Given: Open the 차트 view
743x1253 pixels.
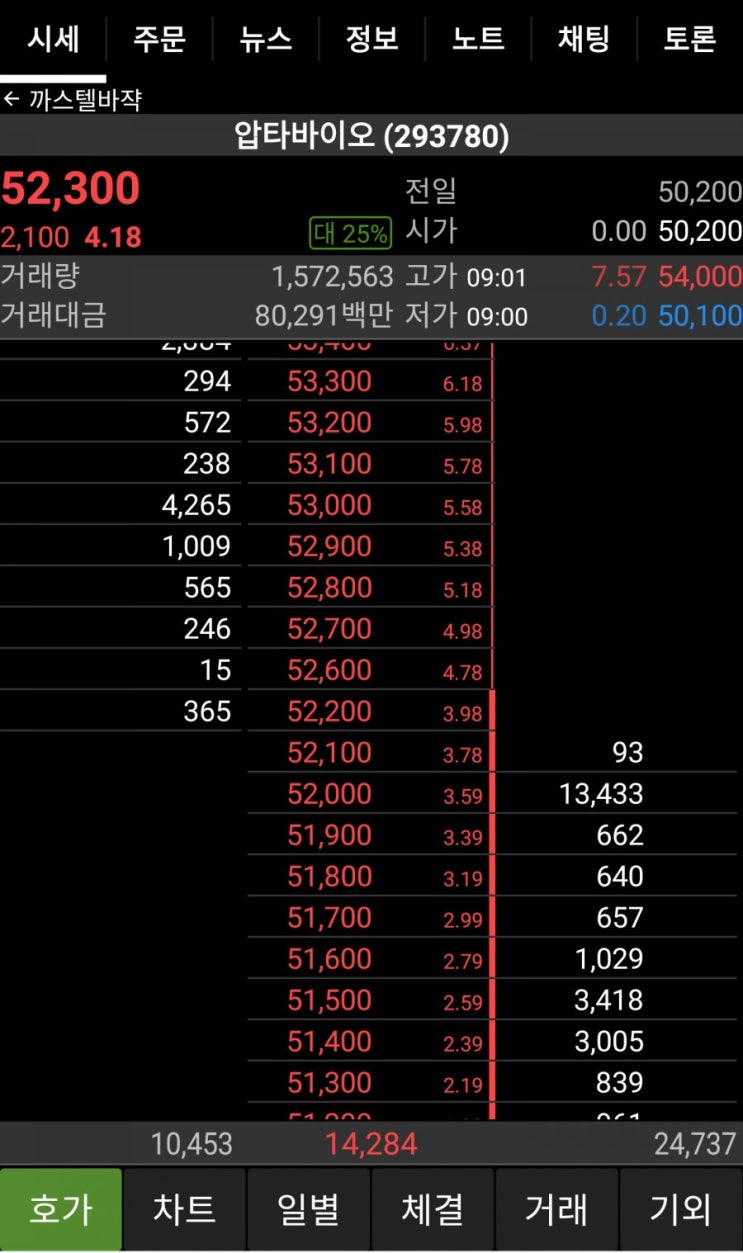Looking at the screenshot, I should [x=185, y=1209].
